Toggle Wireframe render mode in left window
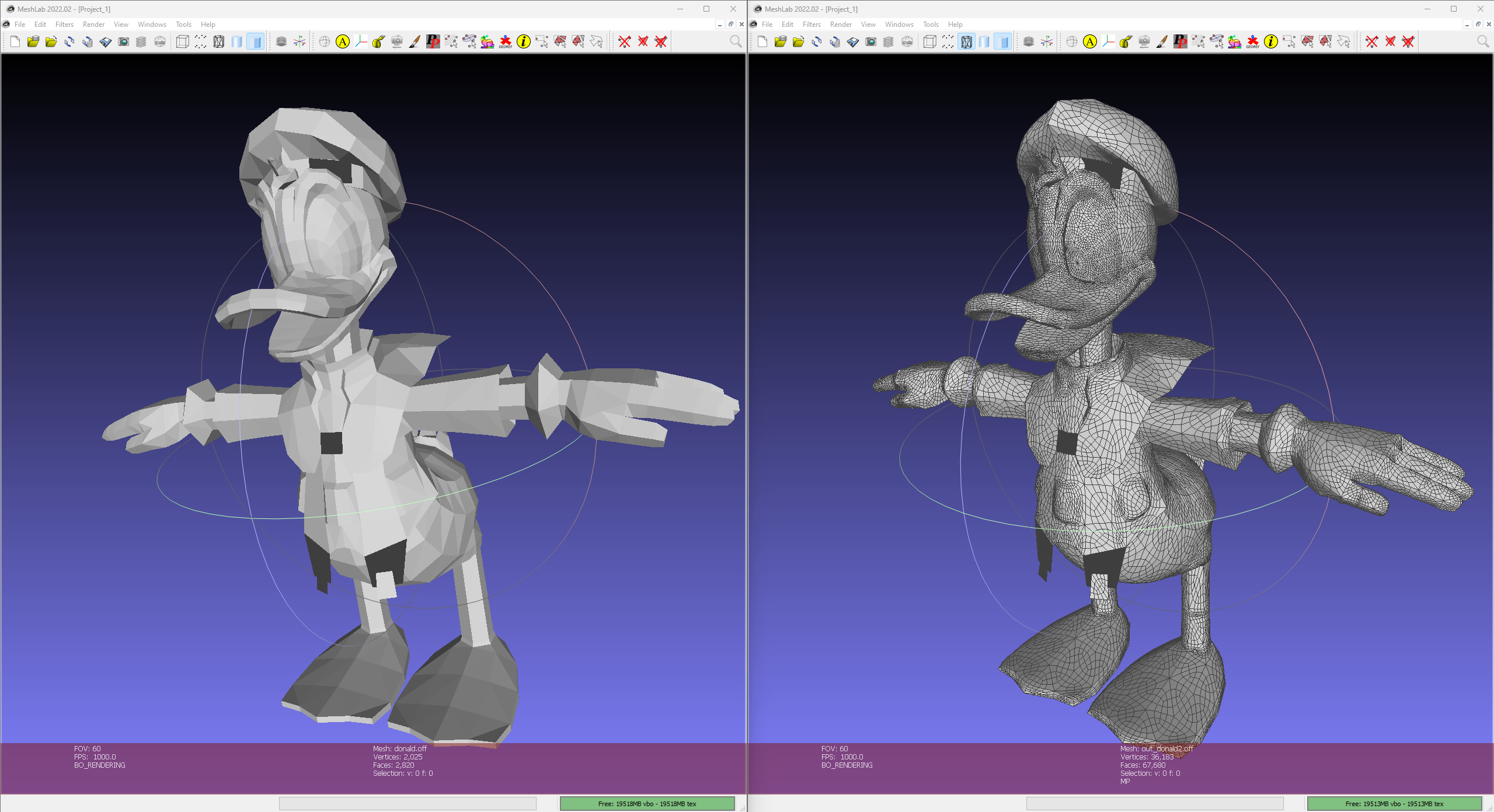The width and height of the screenshot is (1494, 812). coord(219,41)
